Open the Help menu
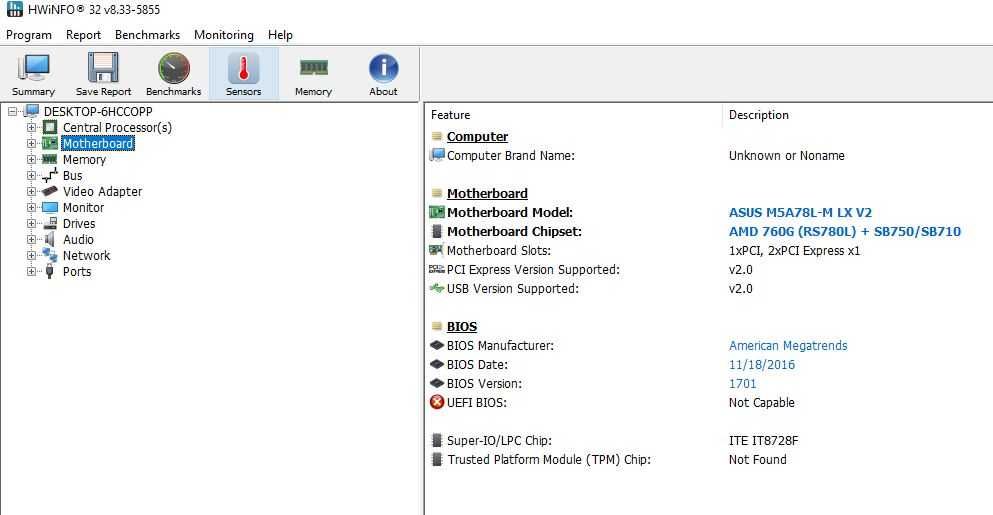The width and height of the screenshot is (993, 515). [280, 35]
